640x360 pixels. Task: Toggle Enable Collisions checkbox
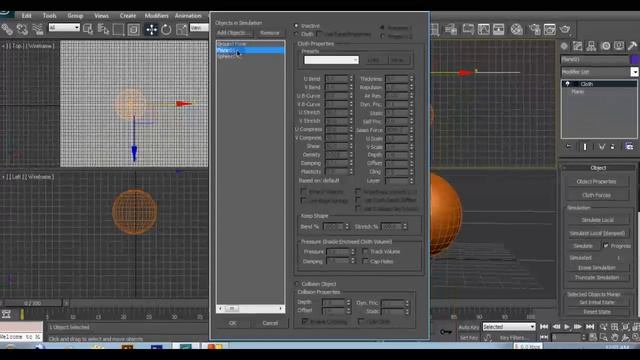304,322
